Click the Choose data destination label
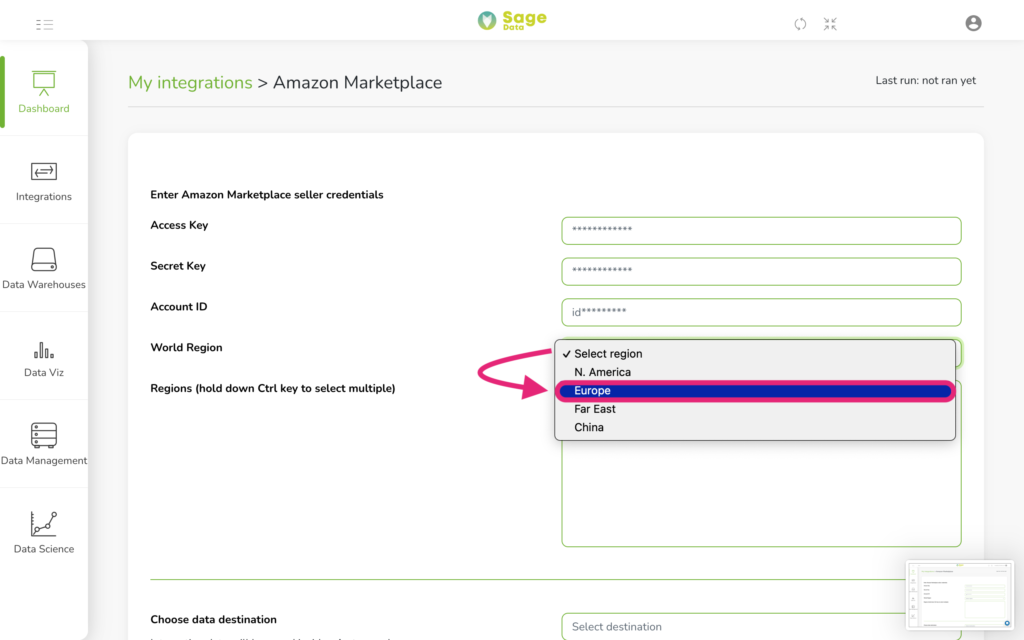Viewport: 1024px width, 640px height. 214,619
